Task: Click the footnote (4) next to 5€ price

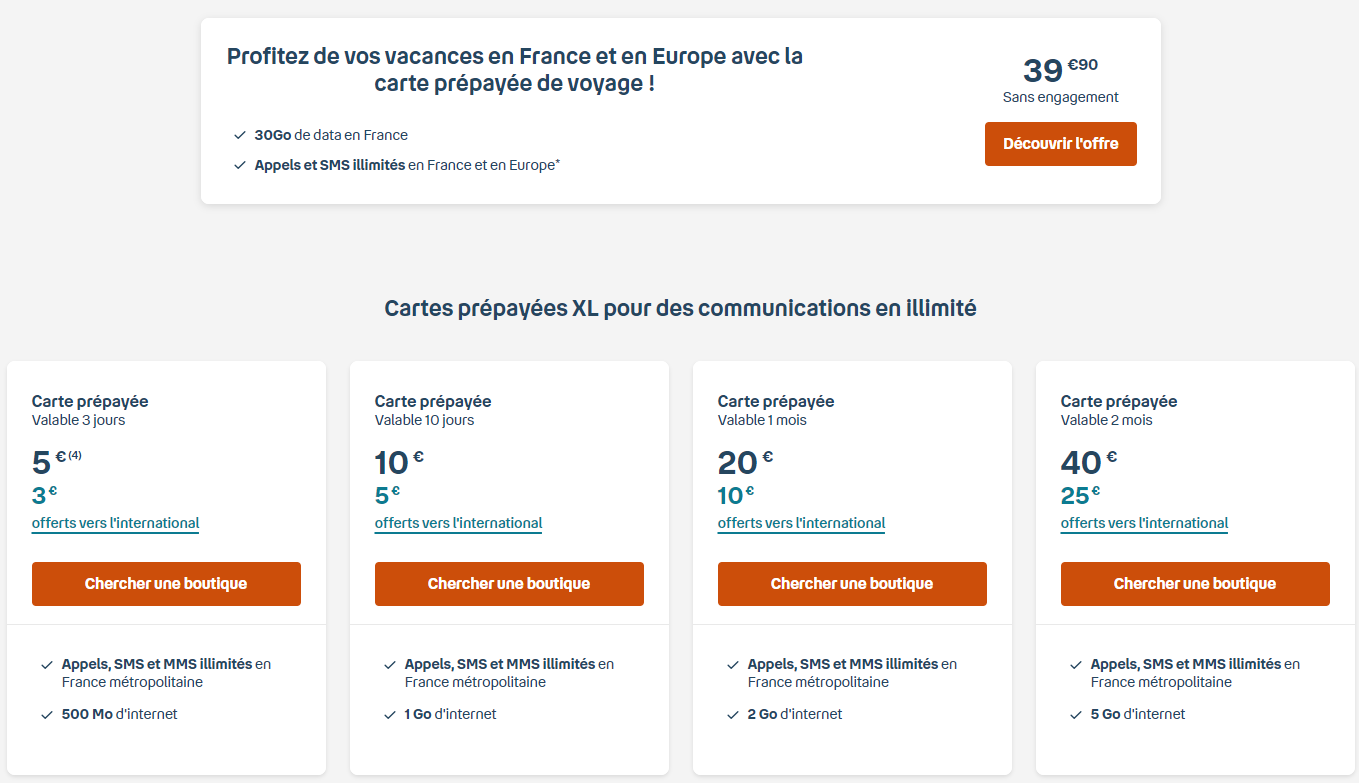Action: click(x=75, y=455)
